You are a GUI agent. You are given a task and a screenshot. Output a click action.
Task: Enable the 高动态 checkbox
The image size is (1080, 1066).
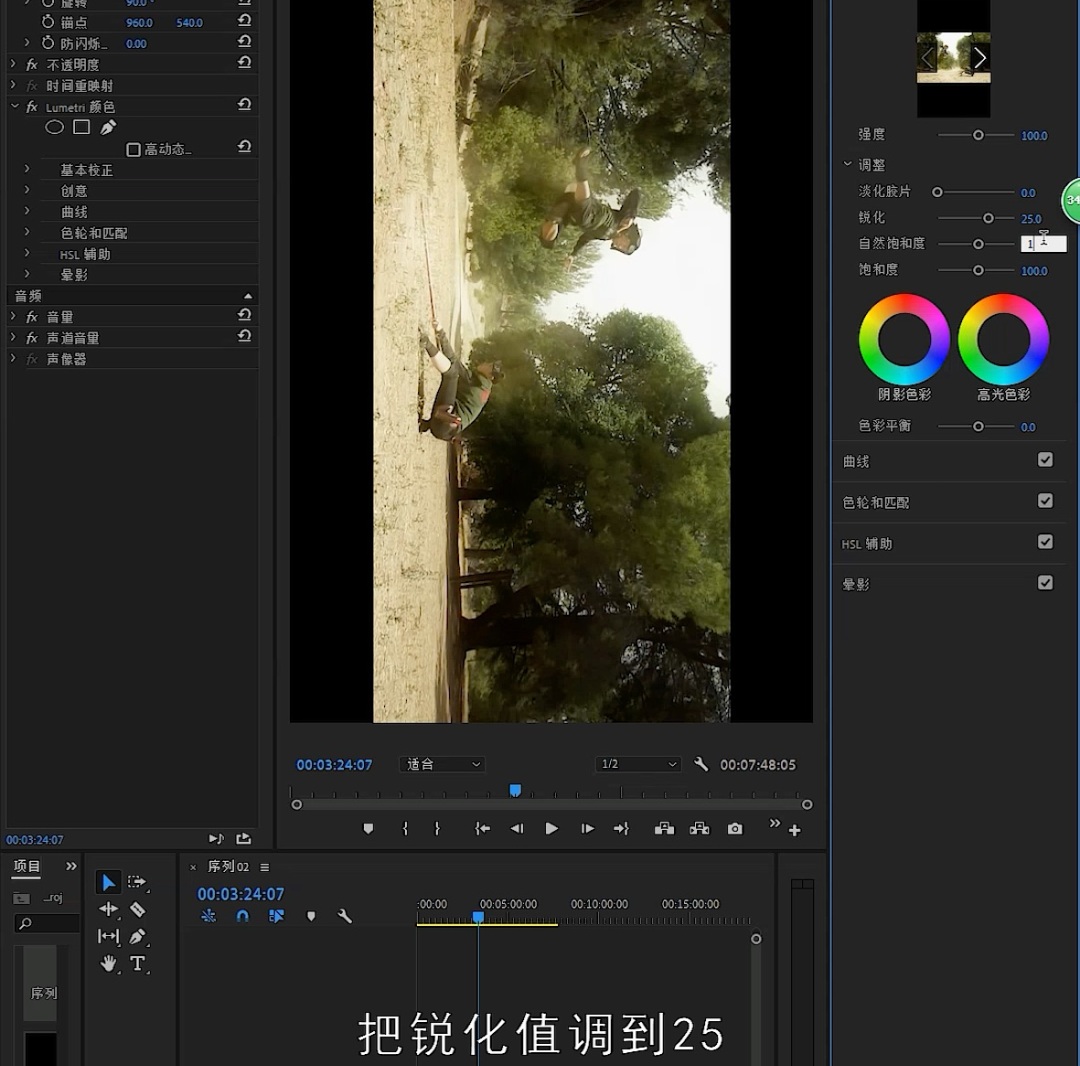133,147
